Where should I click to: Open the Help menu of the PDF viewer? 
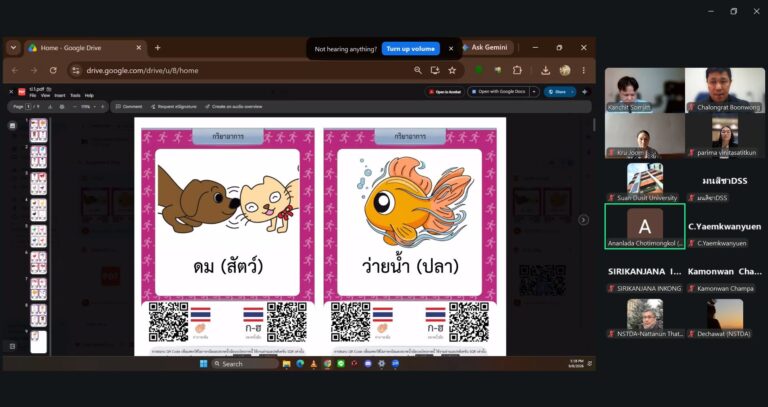89,96
